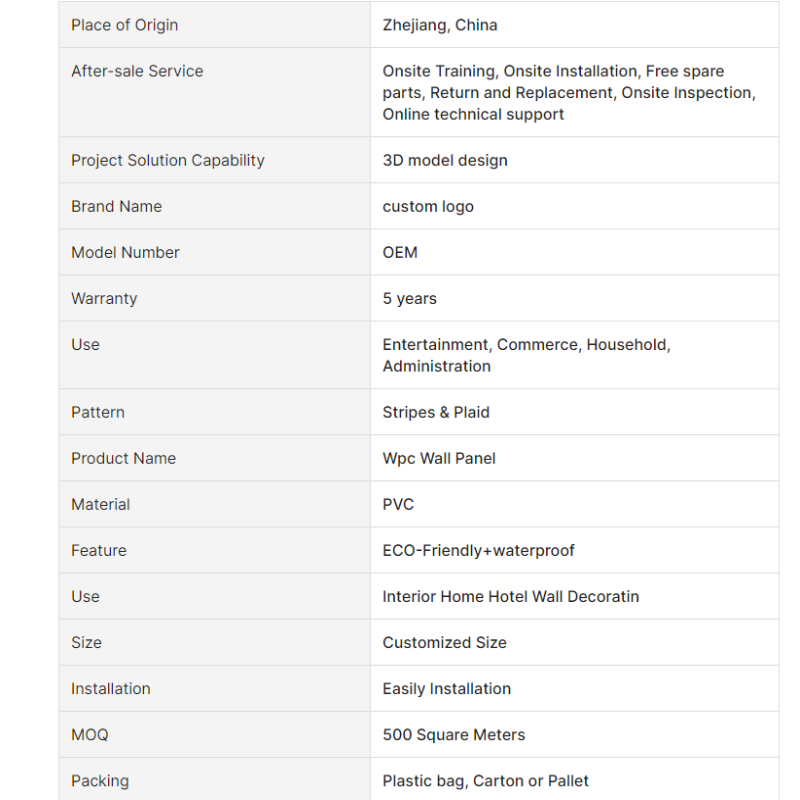The height and width of the screenshot is (800, 800).
Task: Select the "Onsite Training, Onsite Installation" text
Action: click(x=510, y=71)
